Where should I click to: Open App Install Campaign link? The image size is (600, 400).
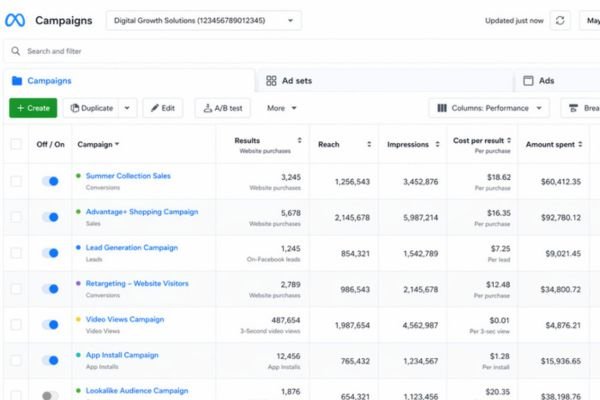122,355
